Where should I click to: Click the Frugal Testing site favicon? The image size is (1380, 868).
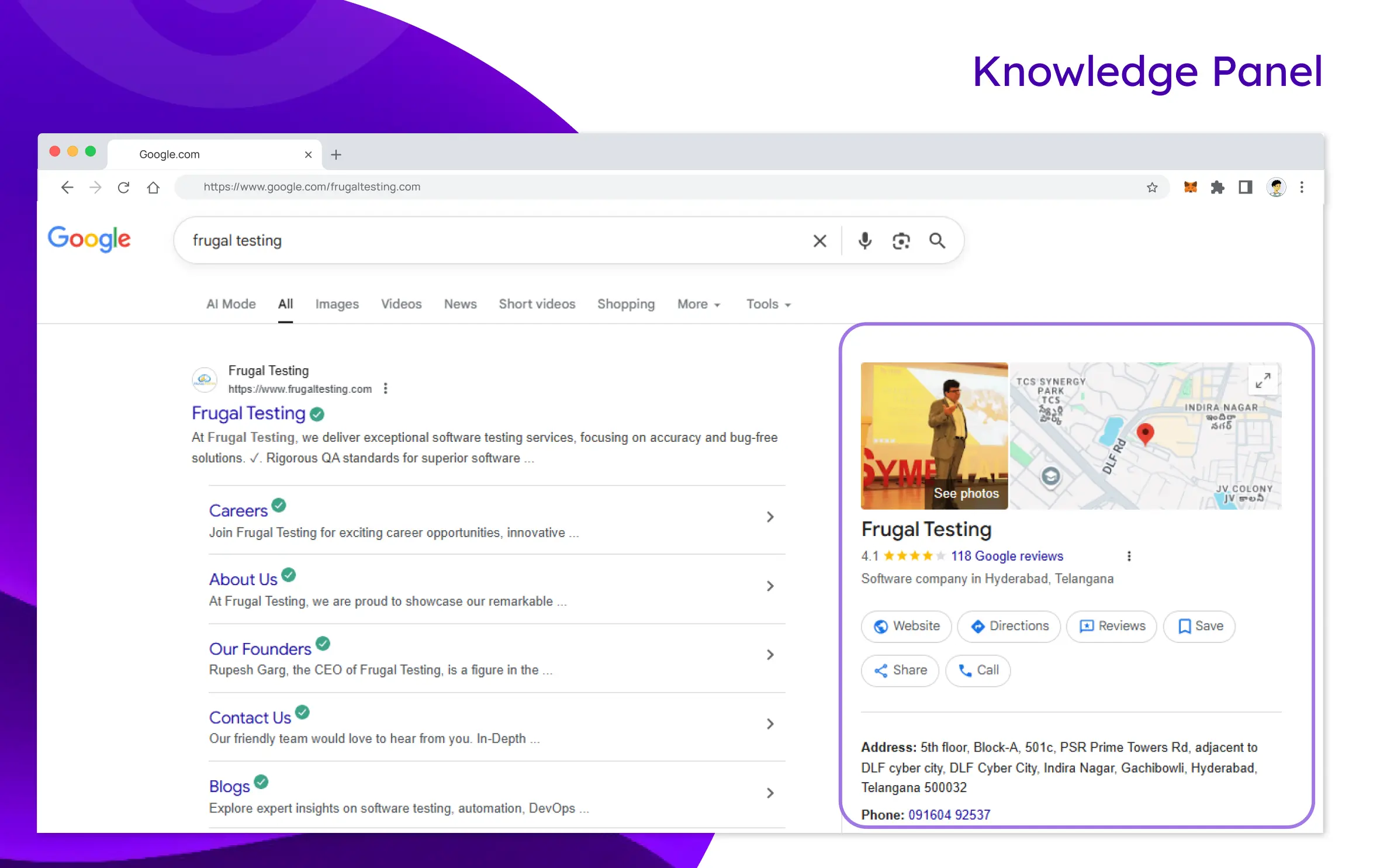coord(204,380)
